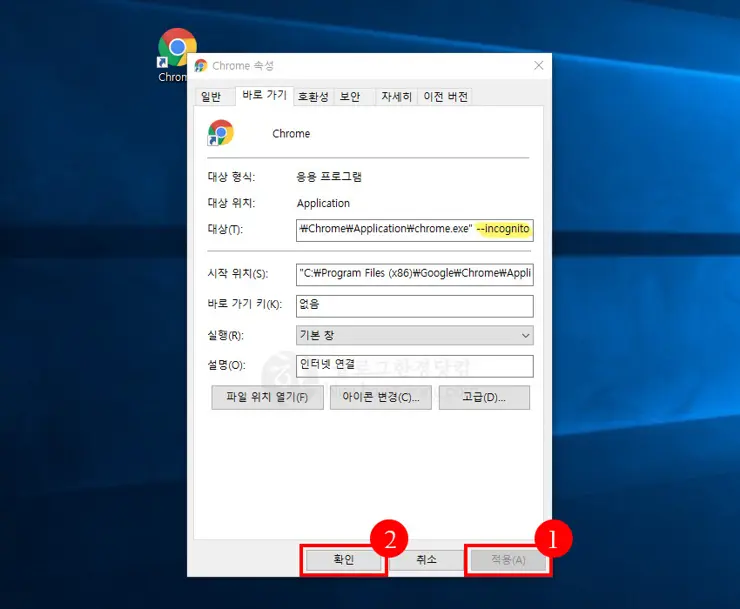Apply changes with 적용(A) button
Viewport: 740px width, 609px height.
508,560
